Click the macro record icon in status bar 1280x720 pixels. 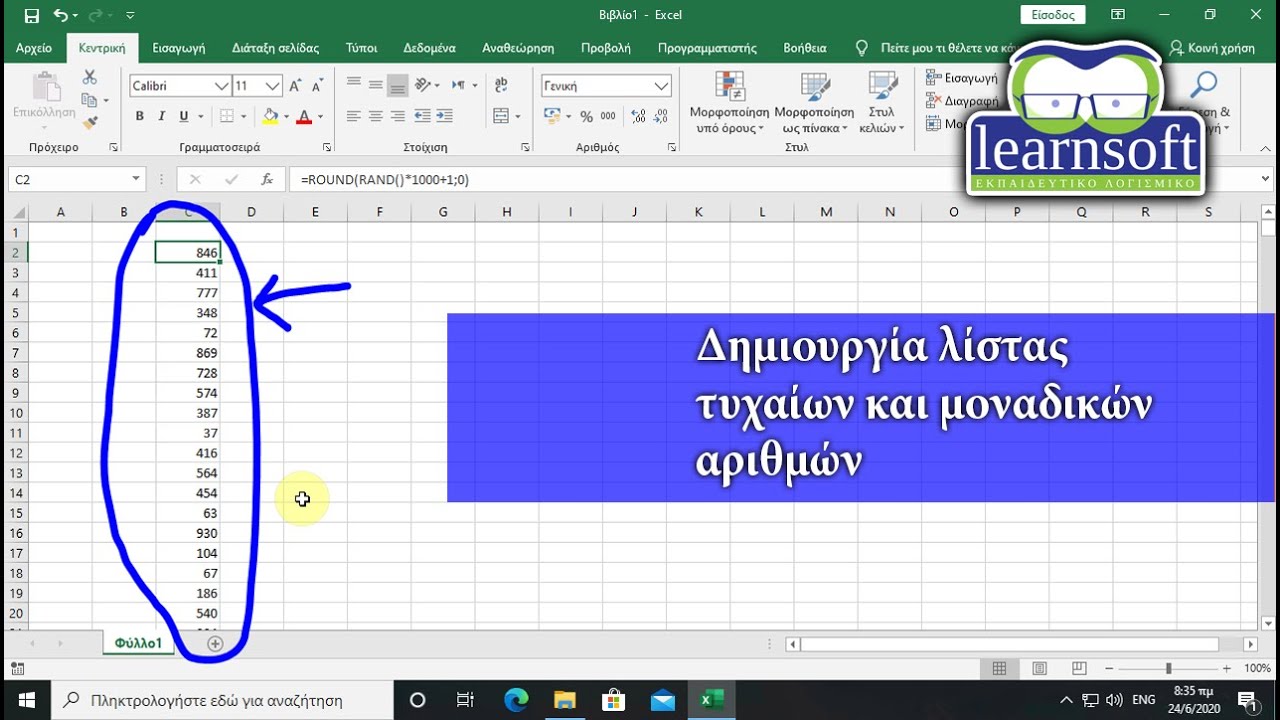click(x=17, y=668)
